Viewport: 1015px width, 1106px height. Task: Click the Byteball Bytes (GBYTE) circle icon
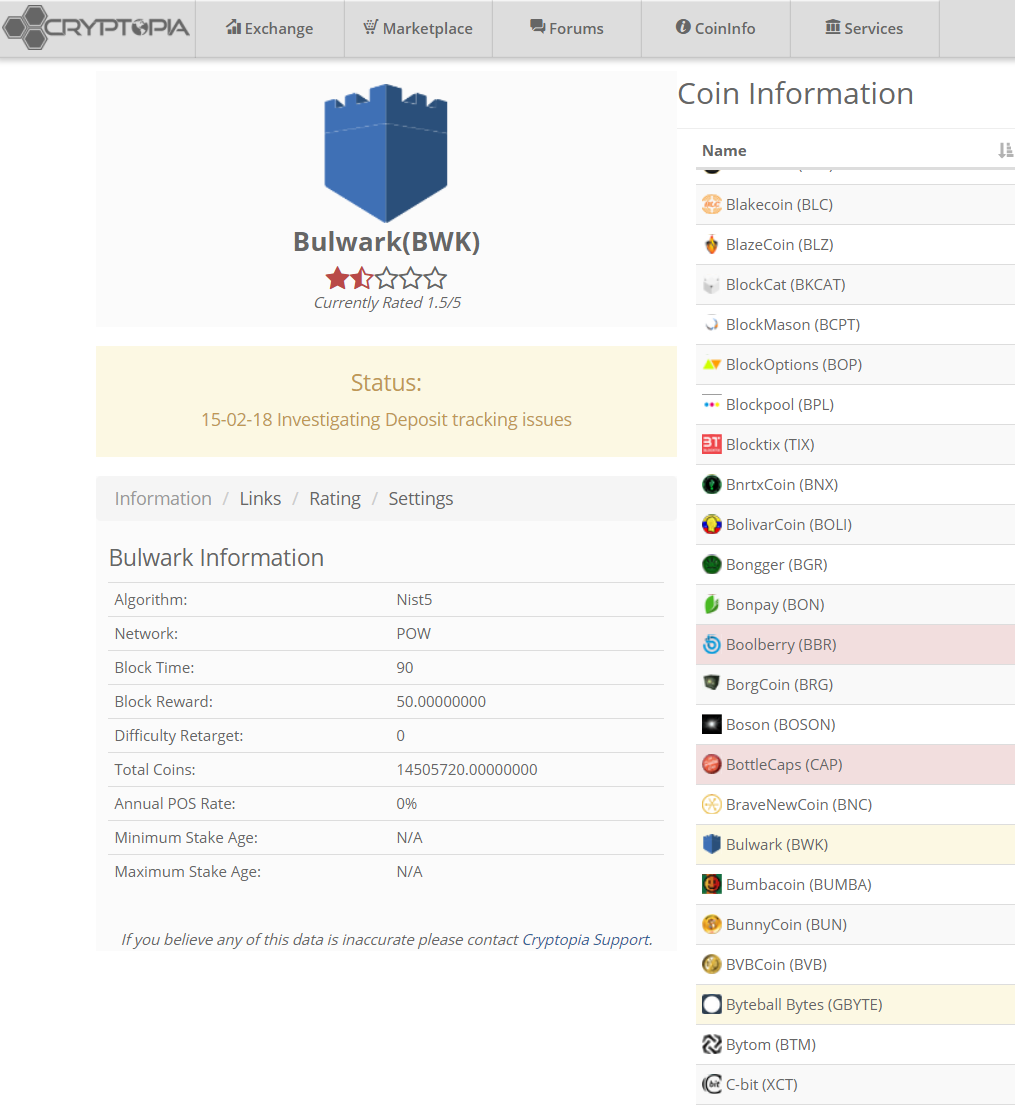[x=712, y=1004]
